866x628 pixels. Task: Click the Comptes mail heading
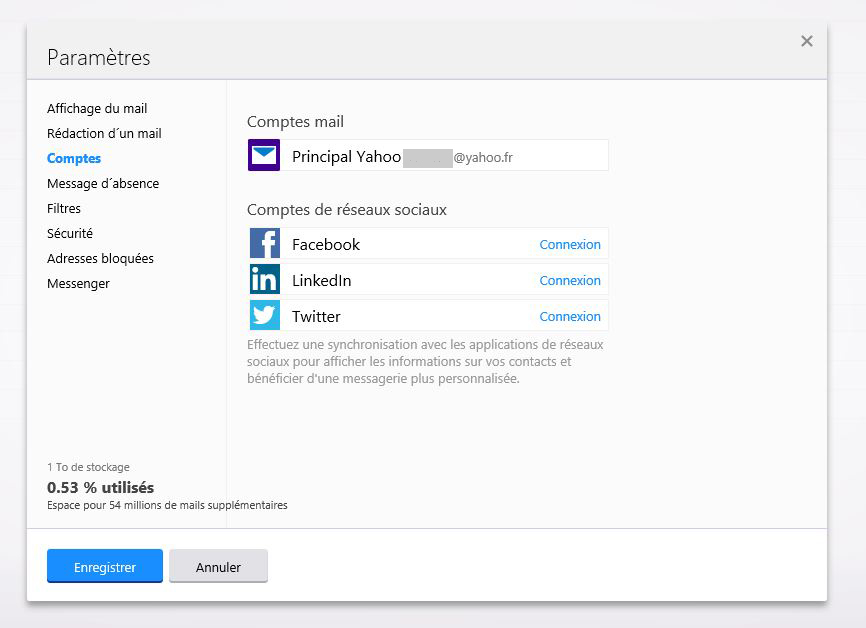click(x=295, y=122)
